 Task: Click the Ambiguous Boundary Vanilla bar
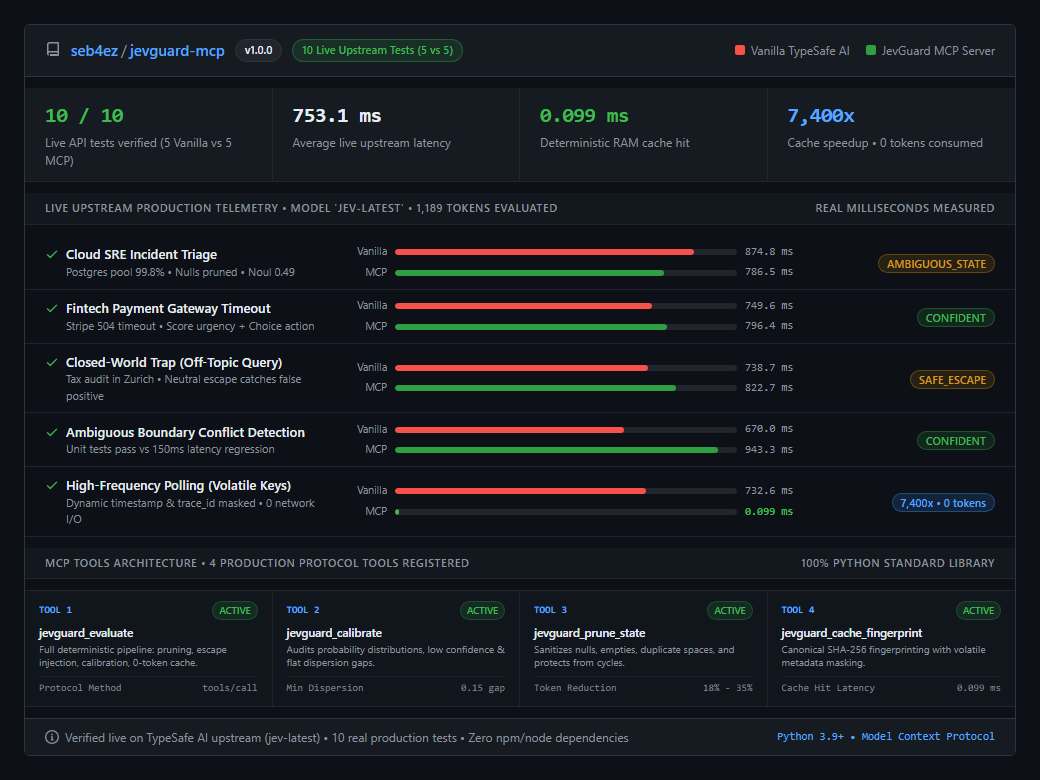click(566, 429)
